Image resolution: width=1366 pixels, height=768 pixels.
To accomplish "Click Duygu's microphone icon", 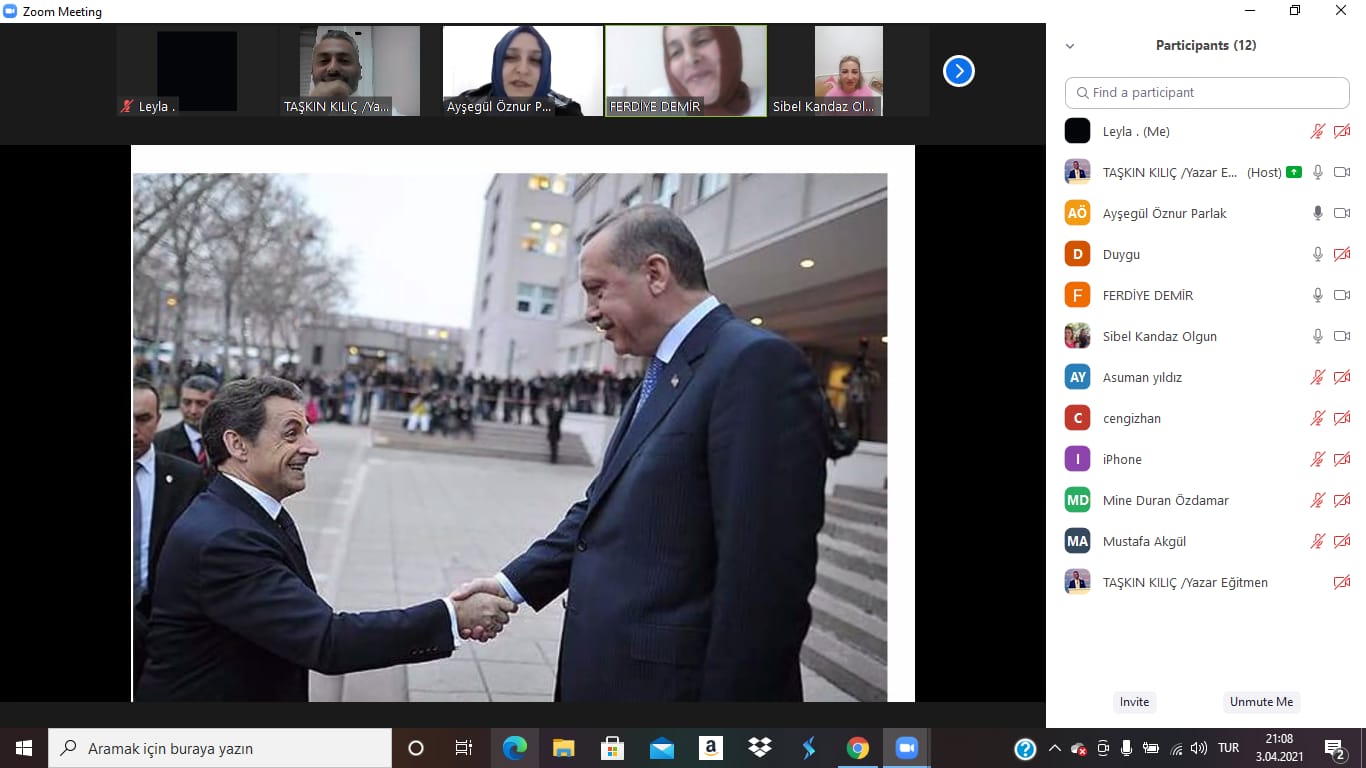I will (1318, 254).
